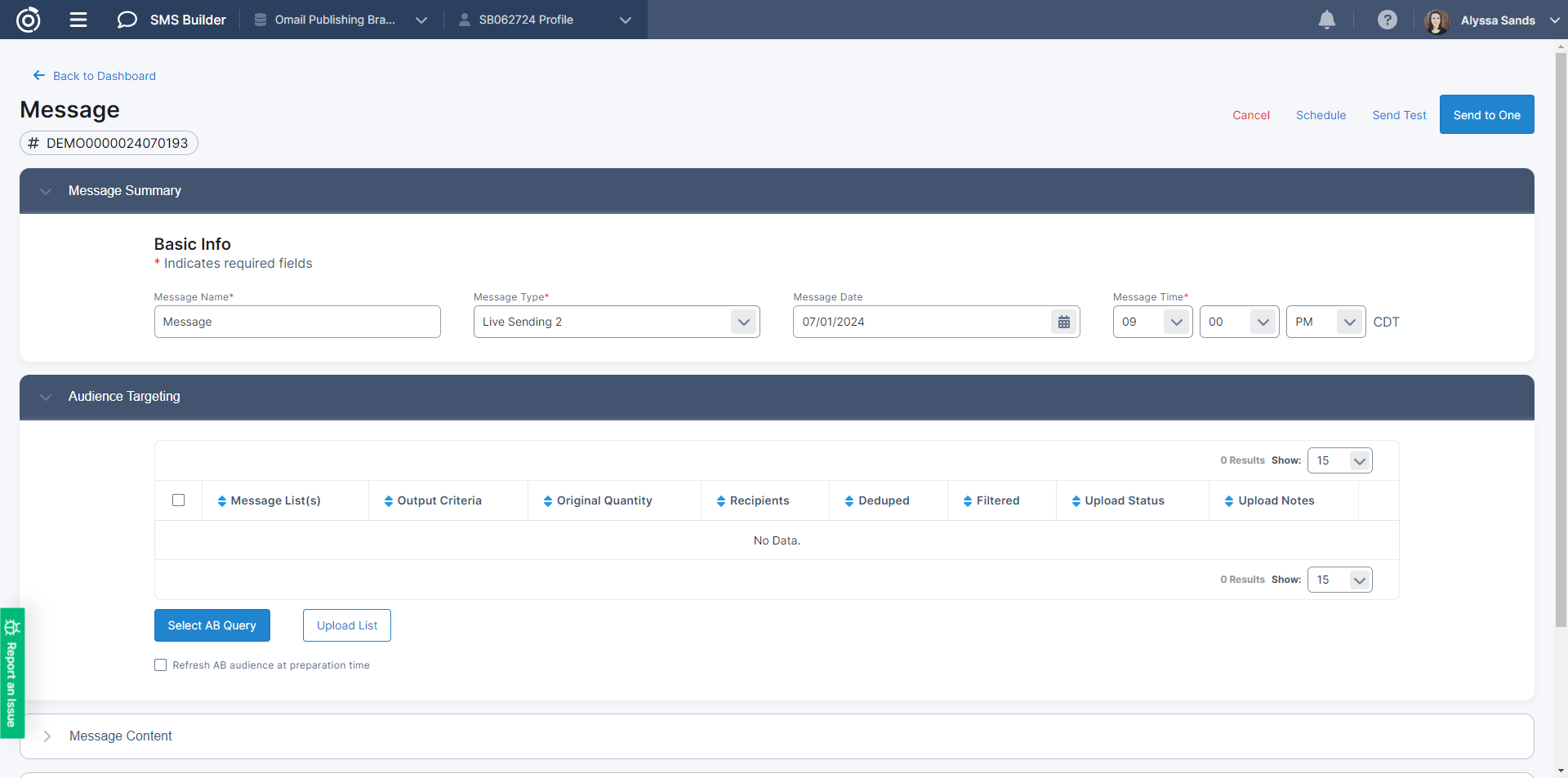1568x778 pixels.
Task: Check the select-all checkbox in table header
Action: tap(179, 500)
